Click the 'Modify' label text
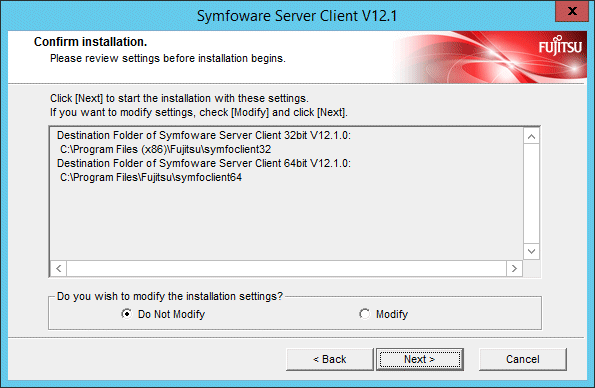This screenshot has height=388, width=595. click(x=392, y=314)
